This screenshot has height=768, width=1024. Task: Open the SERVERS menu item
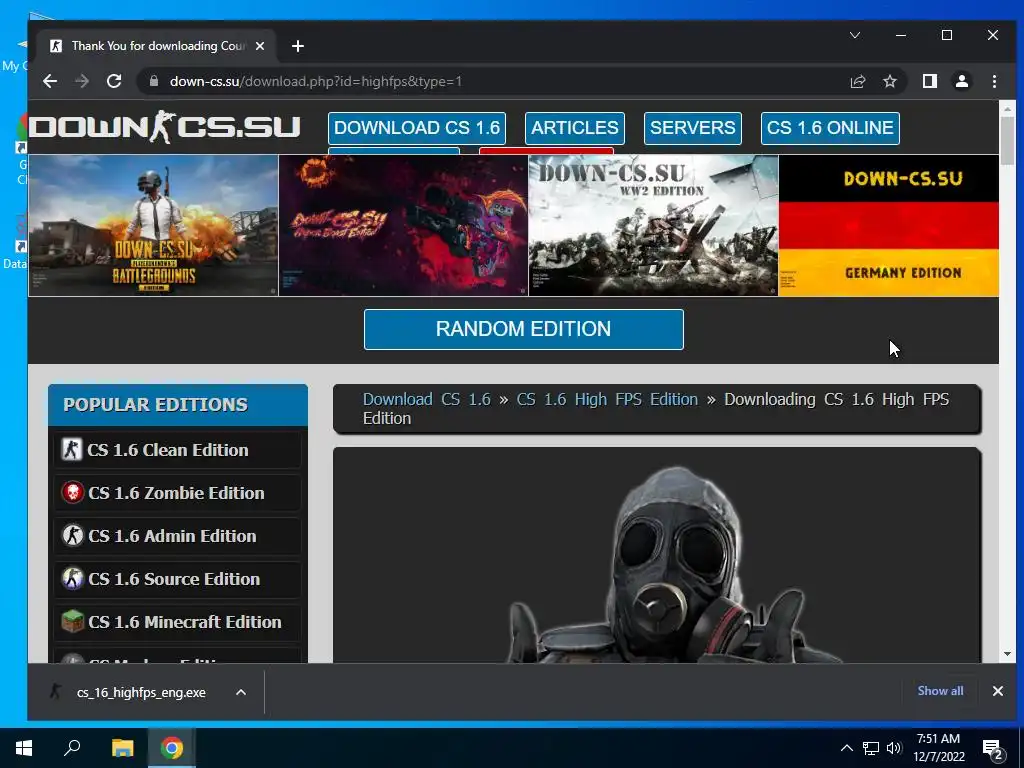point(692,128)
